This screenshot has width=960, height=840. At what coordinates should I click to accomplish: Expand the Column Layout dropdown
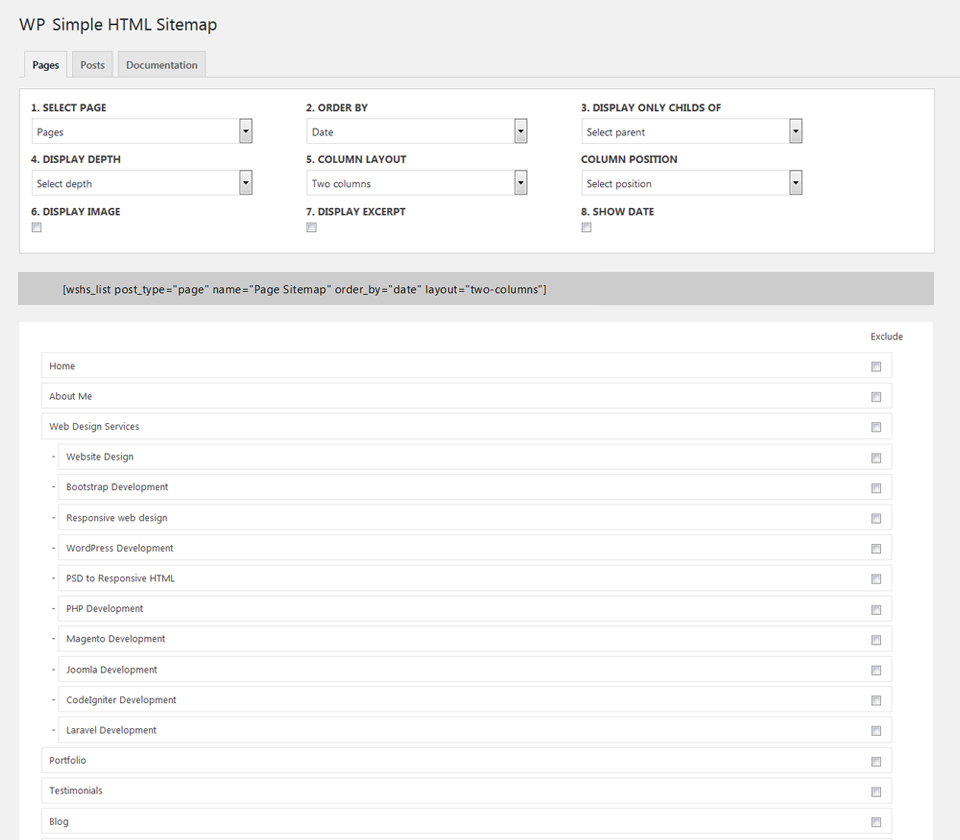click(x=416, y=183)
